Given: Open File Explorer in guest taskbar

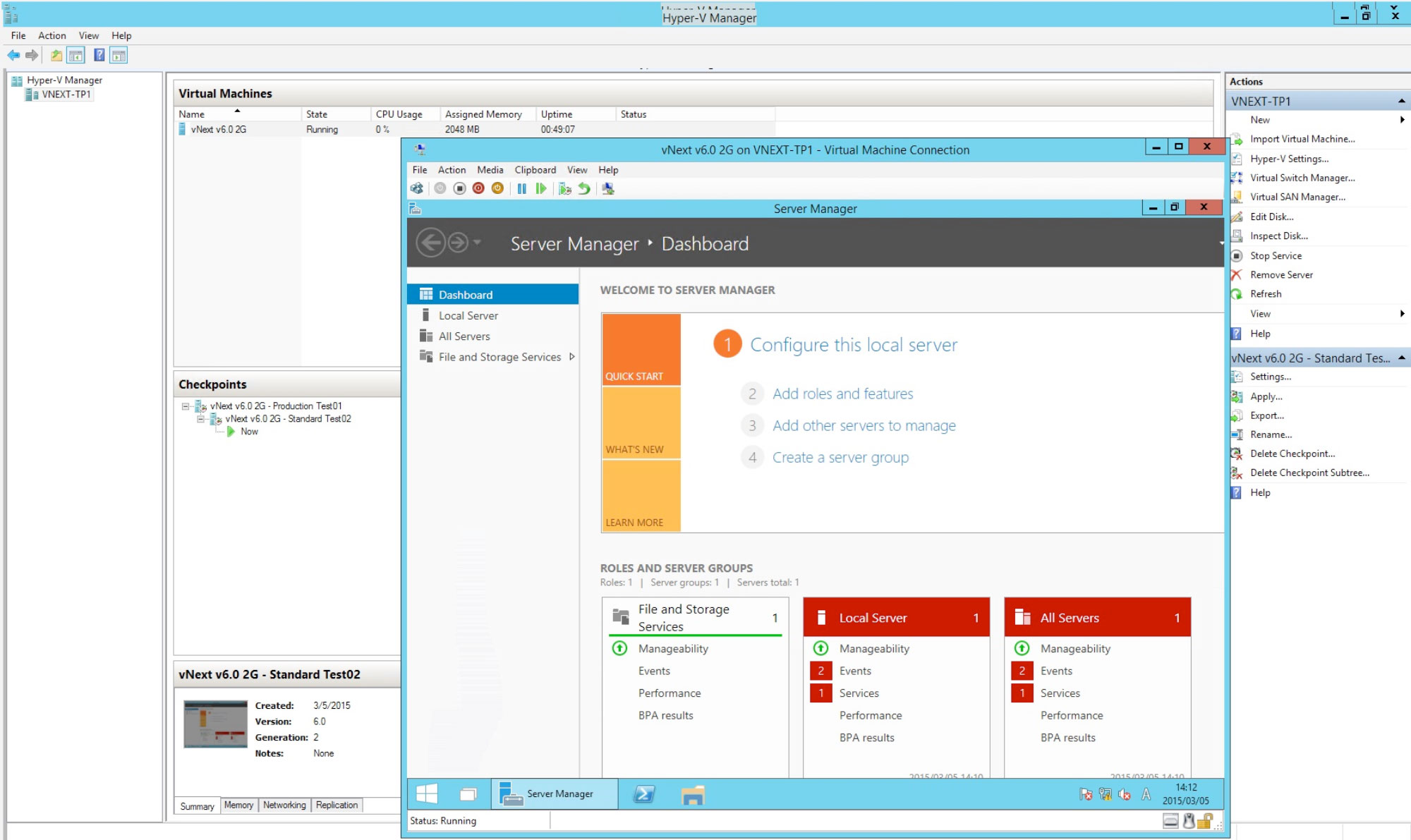Looking at the screenshot, I should pyautogui.click(x=693, y=794).
